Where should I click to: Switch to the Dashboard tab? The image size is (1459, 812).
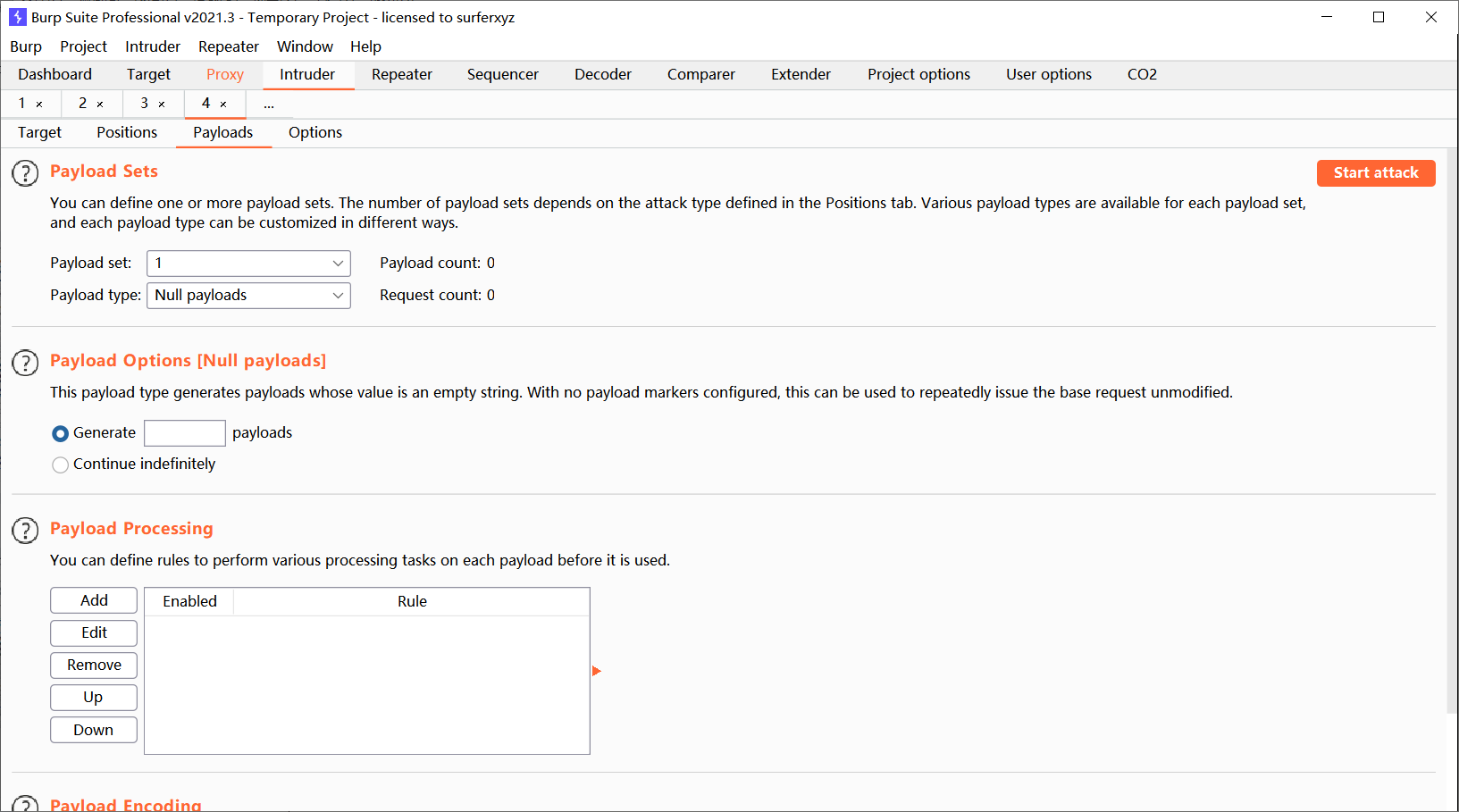(x=55, y=74)
